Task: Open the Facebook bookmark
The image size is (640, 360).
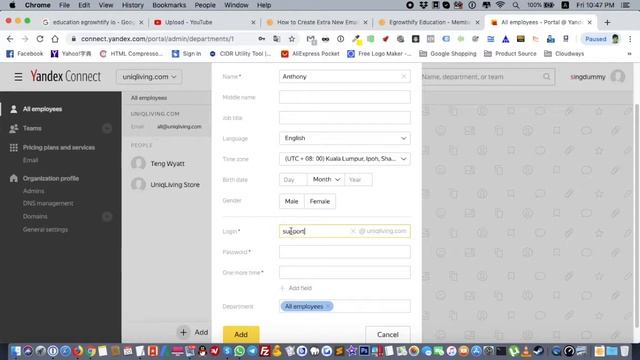Action: (x=24, y=53)
